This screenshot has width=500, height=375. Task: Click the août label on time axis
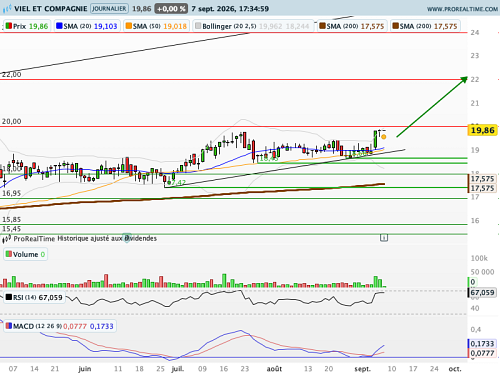coord(274,369)
